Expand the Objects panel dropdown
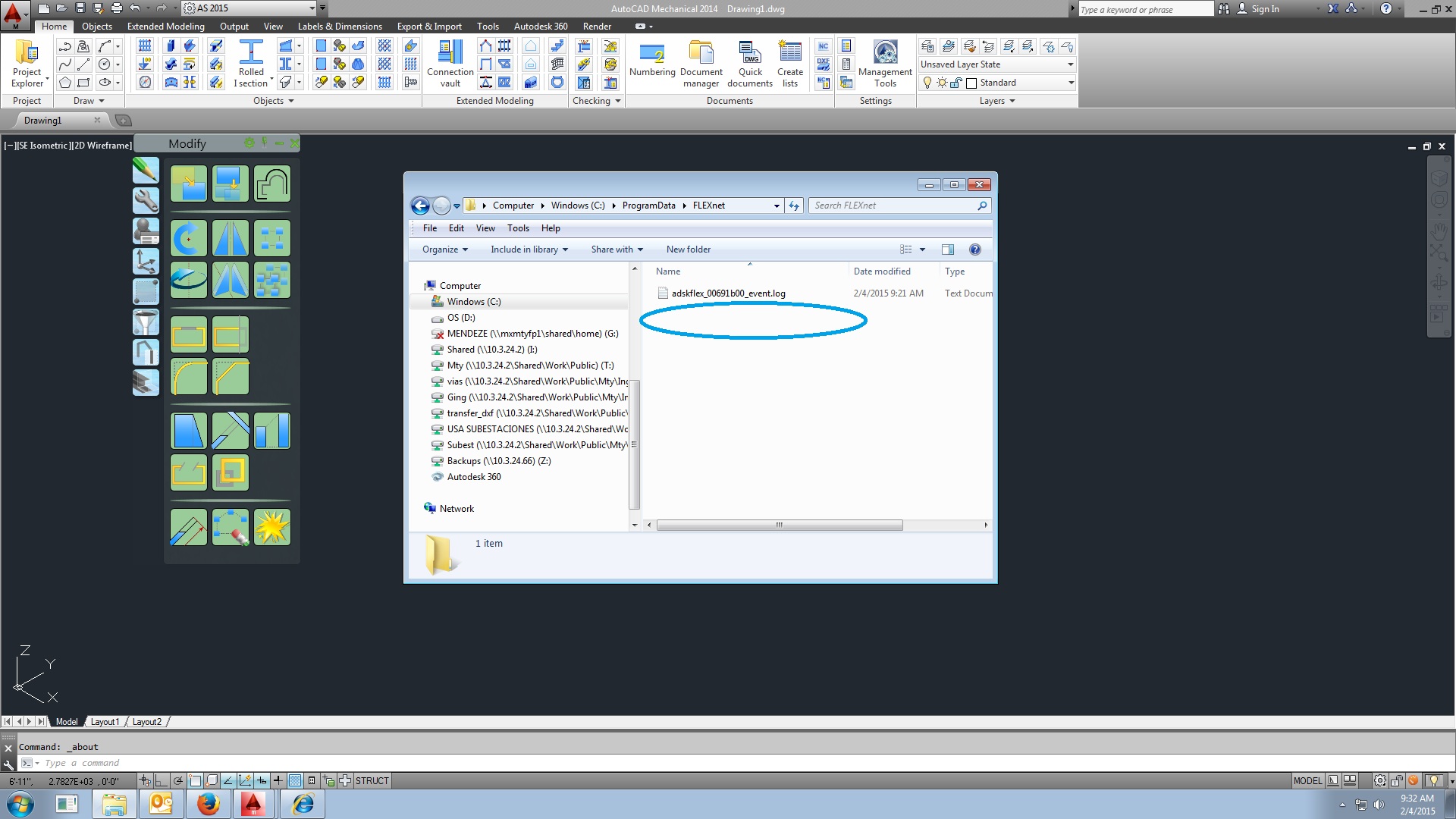 273,101
